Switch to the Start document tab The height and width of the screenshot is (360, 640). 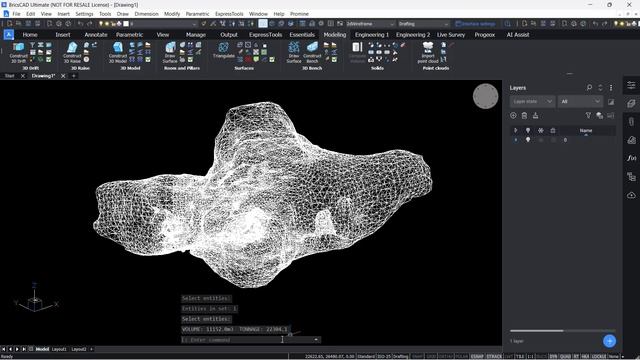(x=9, y=76)
